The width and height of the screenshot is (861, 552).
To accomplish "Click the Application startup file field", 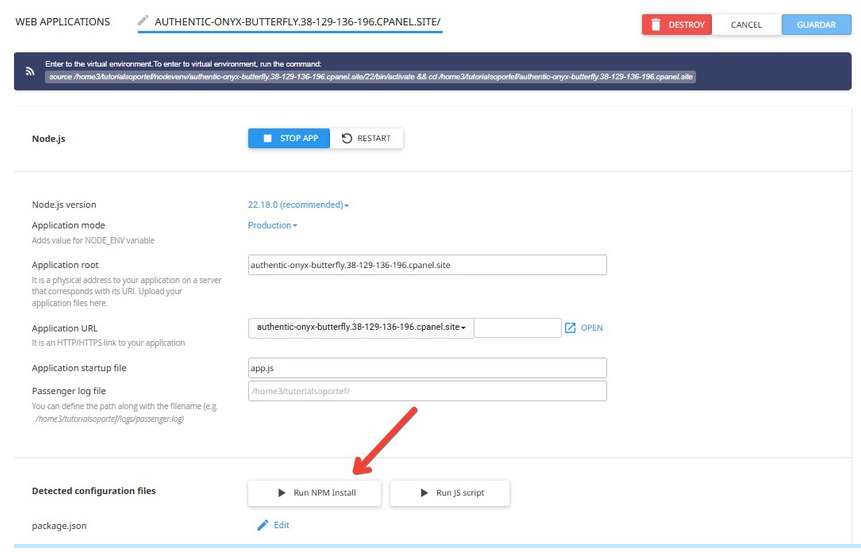I will pos(427,368).
